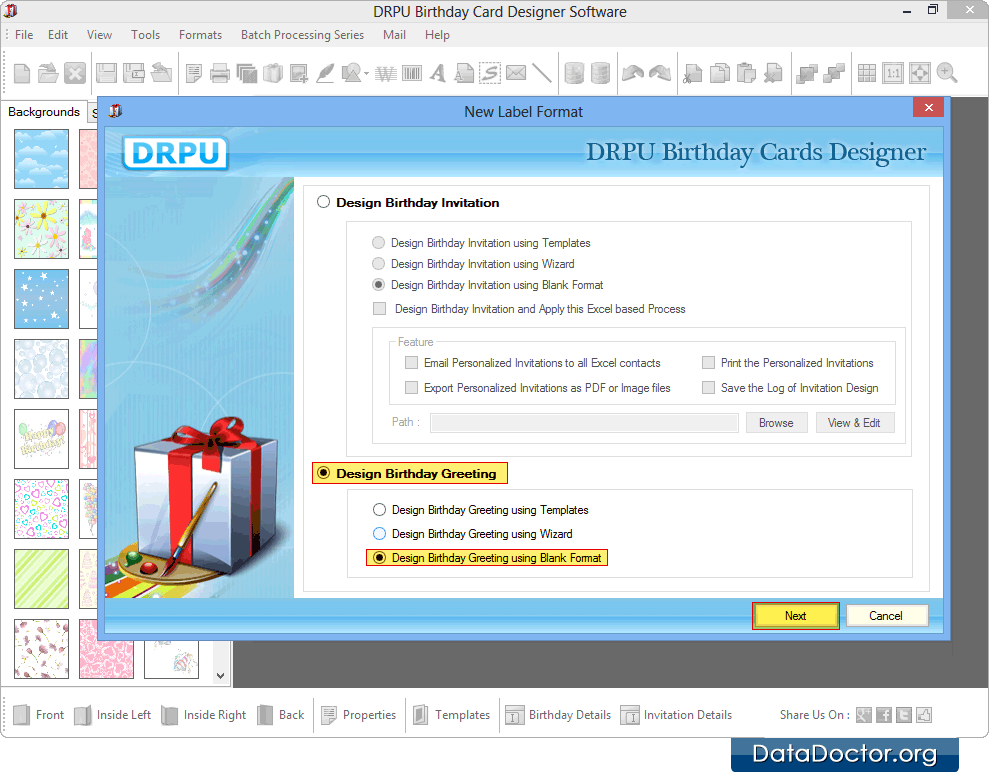
Task: Open the Mail menu
Action: coord(394,35)
